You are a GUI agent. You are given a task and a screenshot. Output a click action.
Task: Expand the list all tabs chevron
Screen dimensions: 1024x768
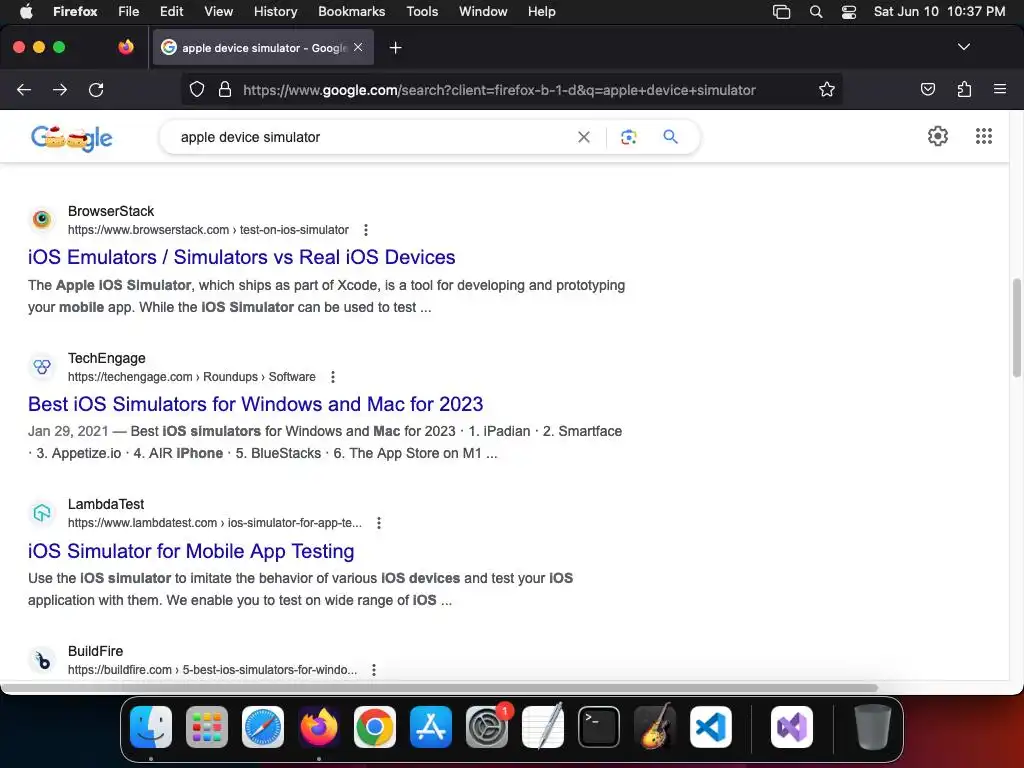pos(963,47)
